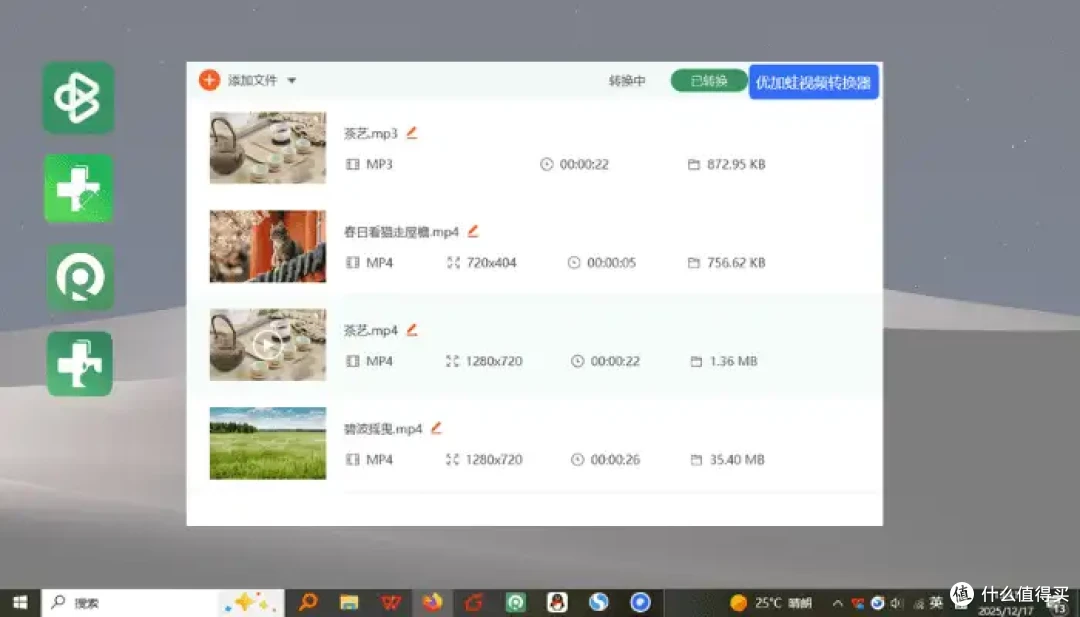1080x617 pixels.
Task: Expand the system tray hidden icons chevron
Action: [837, 603]
